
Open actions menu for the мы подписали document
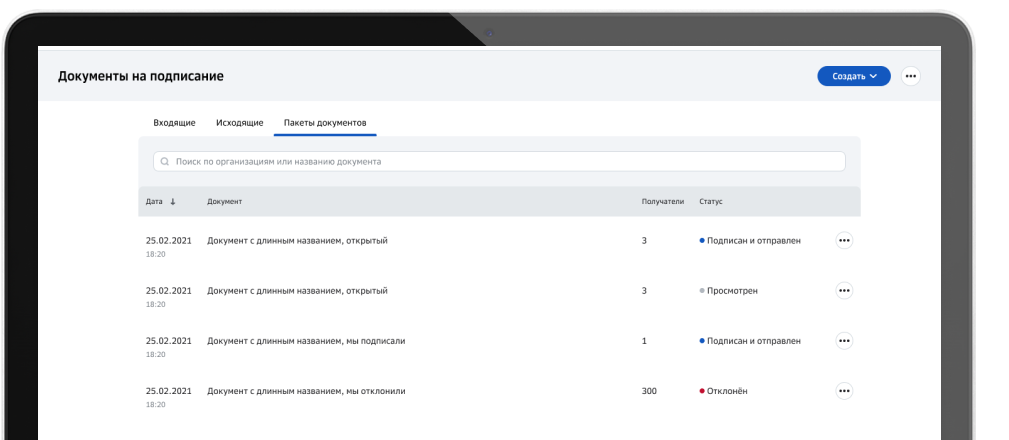click(x=844, y=340)
